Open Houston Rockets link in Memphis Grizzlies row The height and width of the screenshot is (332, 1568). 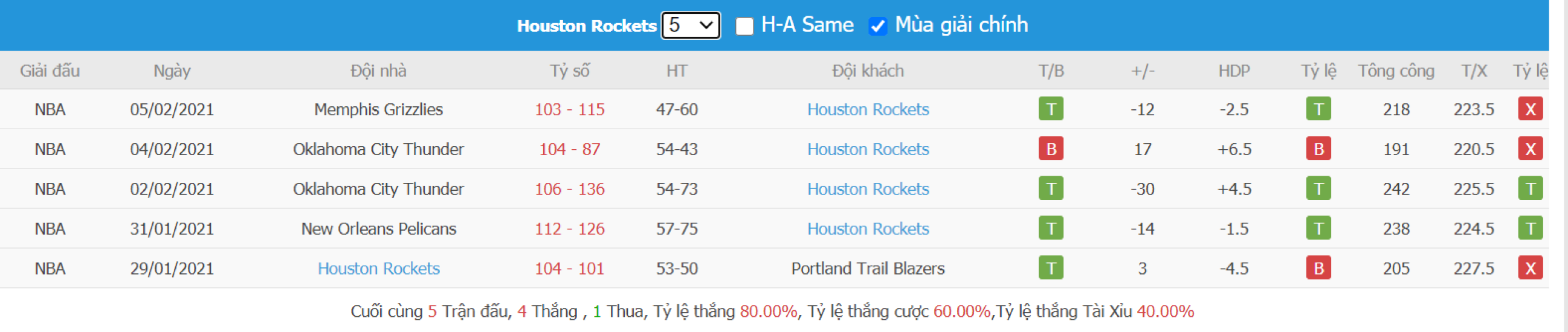[868, 109]
